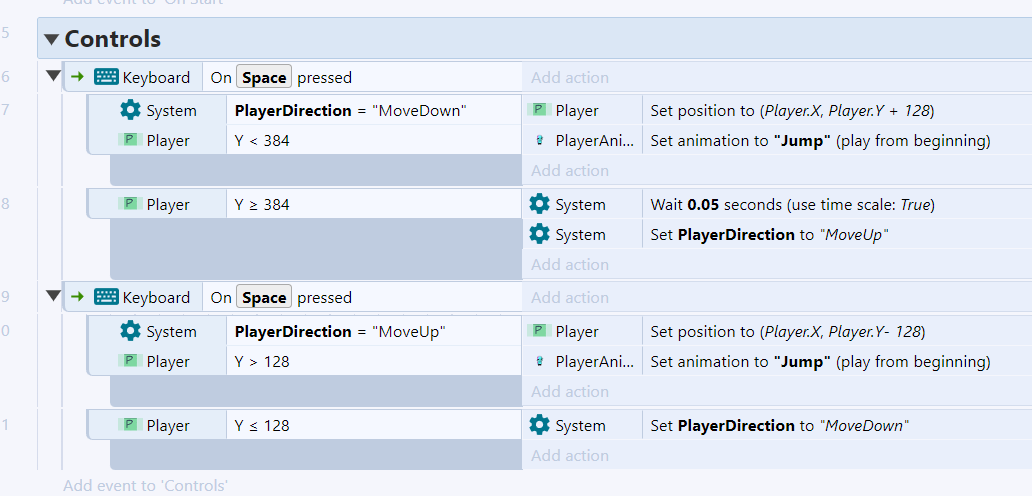Click System gear of Set PlayerDirection to "MoveDown" action
Screen dimensions: 1032x496
(x=539, y=425)
